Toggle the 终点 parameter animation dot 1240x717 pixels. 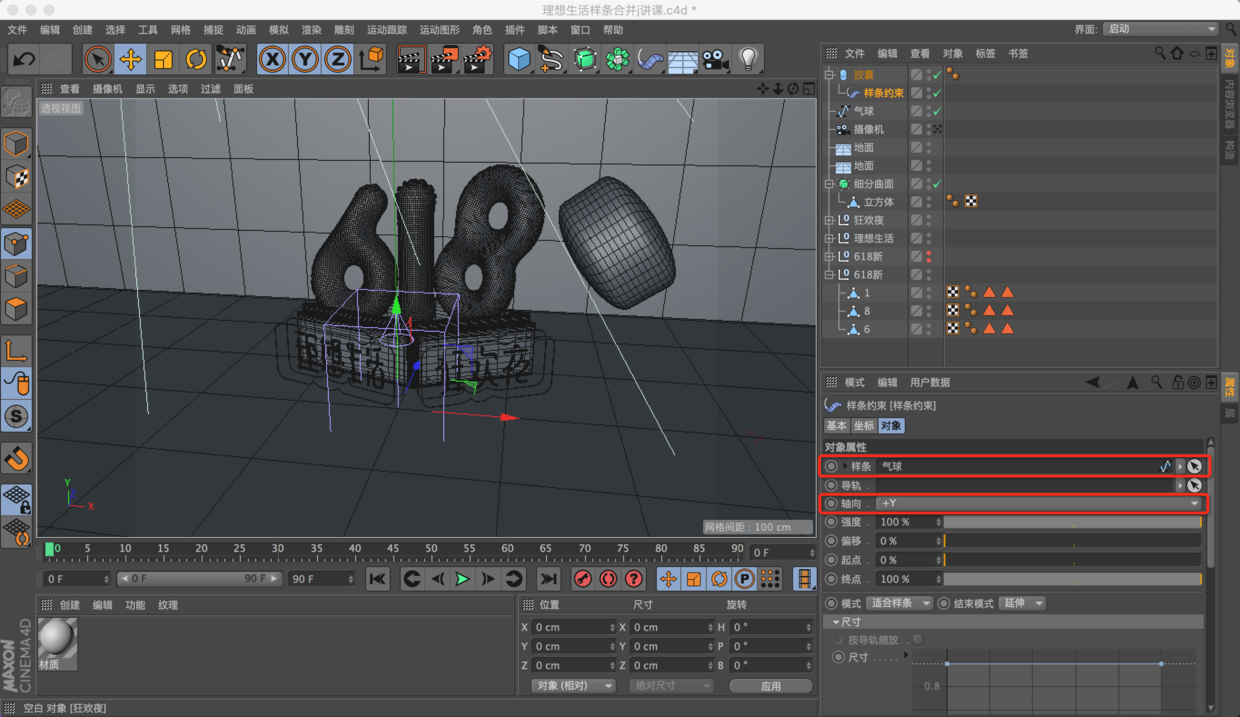831,579
